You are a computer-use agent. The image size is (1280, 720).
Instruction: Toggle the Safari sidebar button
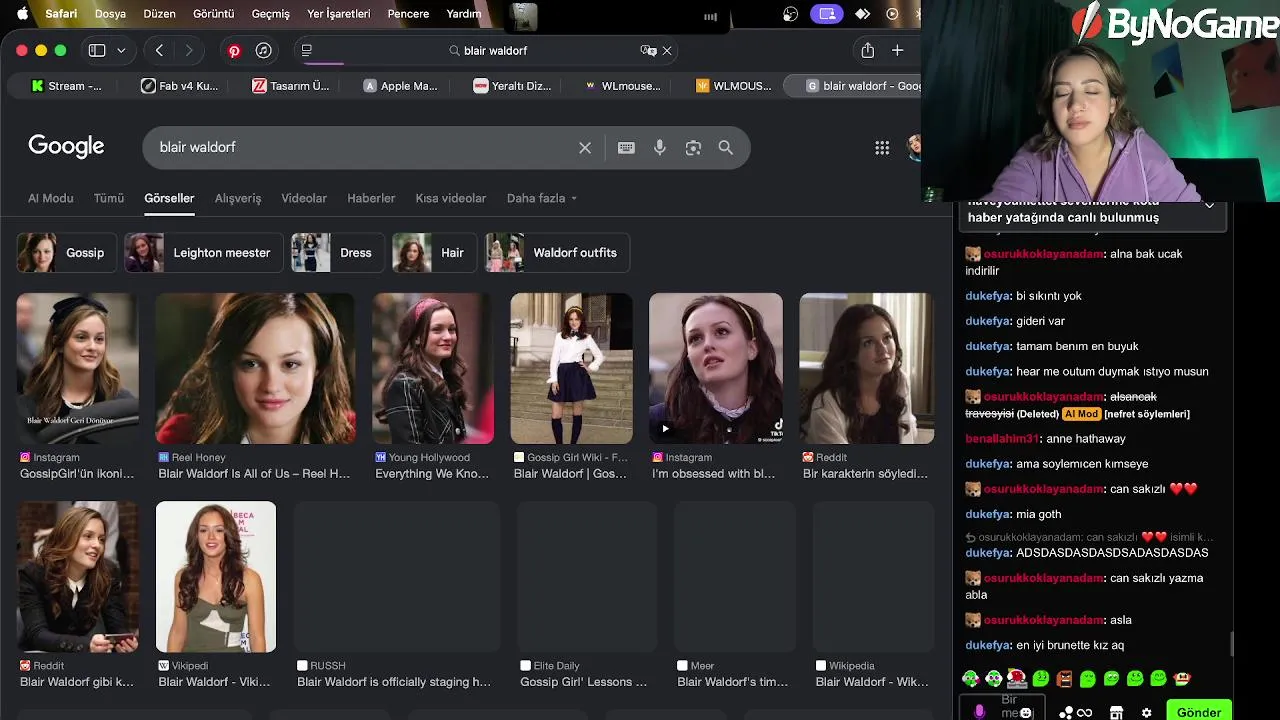pos(97,50)
